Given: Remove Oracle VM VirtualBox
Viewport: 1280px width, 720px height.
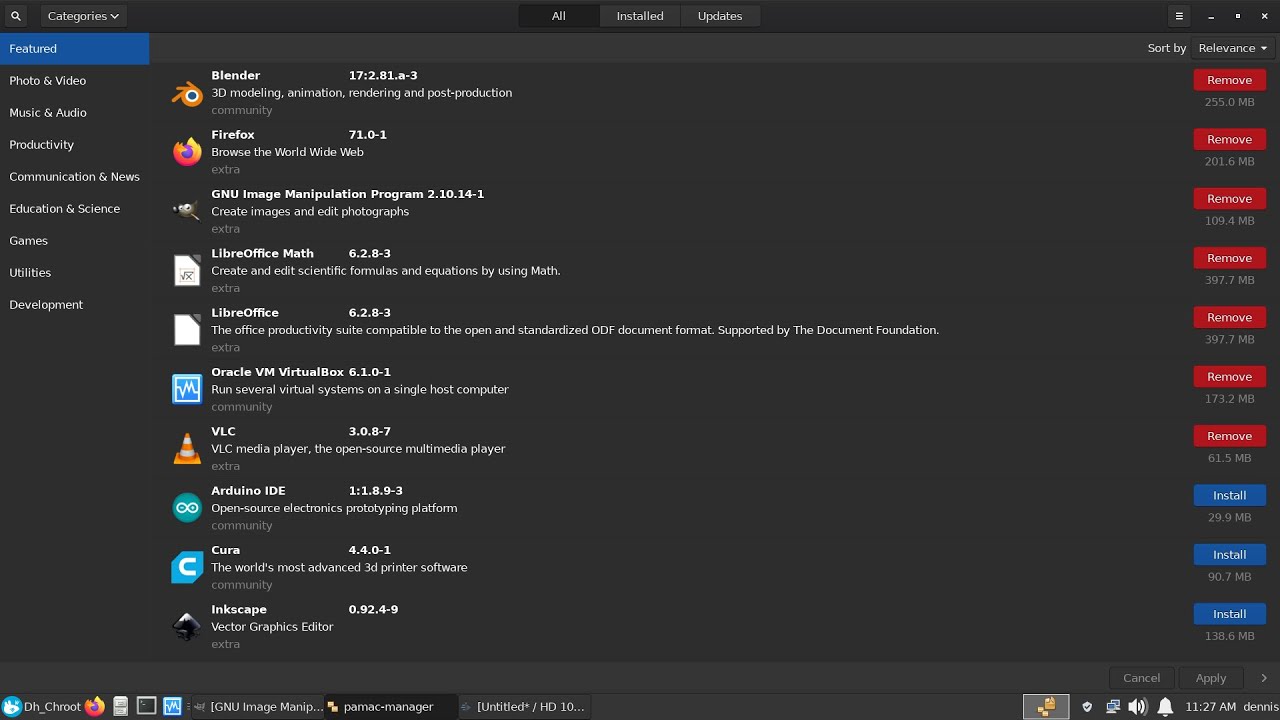Looking at the screenshot, I should coord(1229,376).
